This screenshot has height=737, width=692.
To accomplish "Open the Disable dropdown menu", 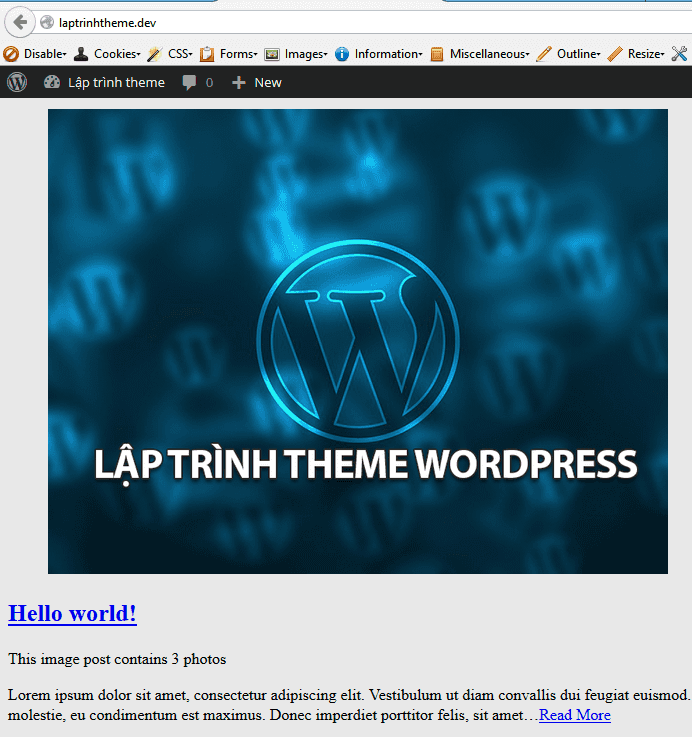I will click(x=45, y=54).
